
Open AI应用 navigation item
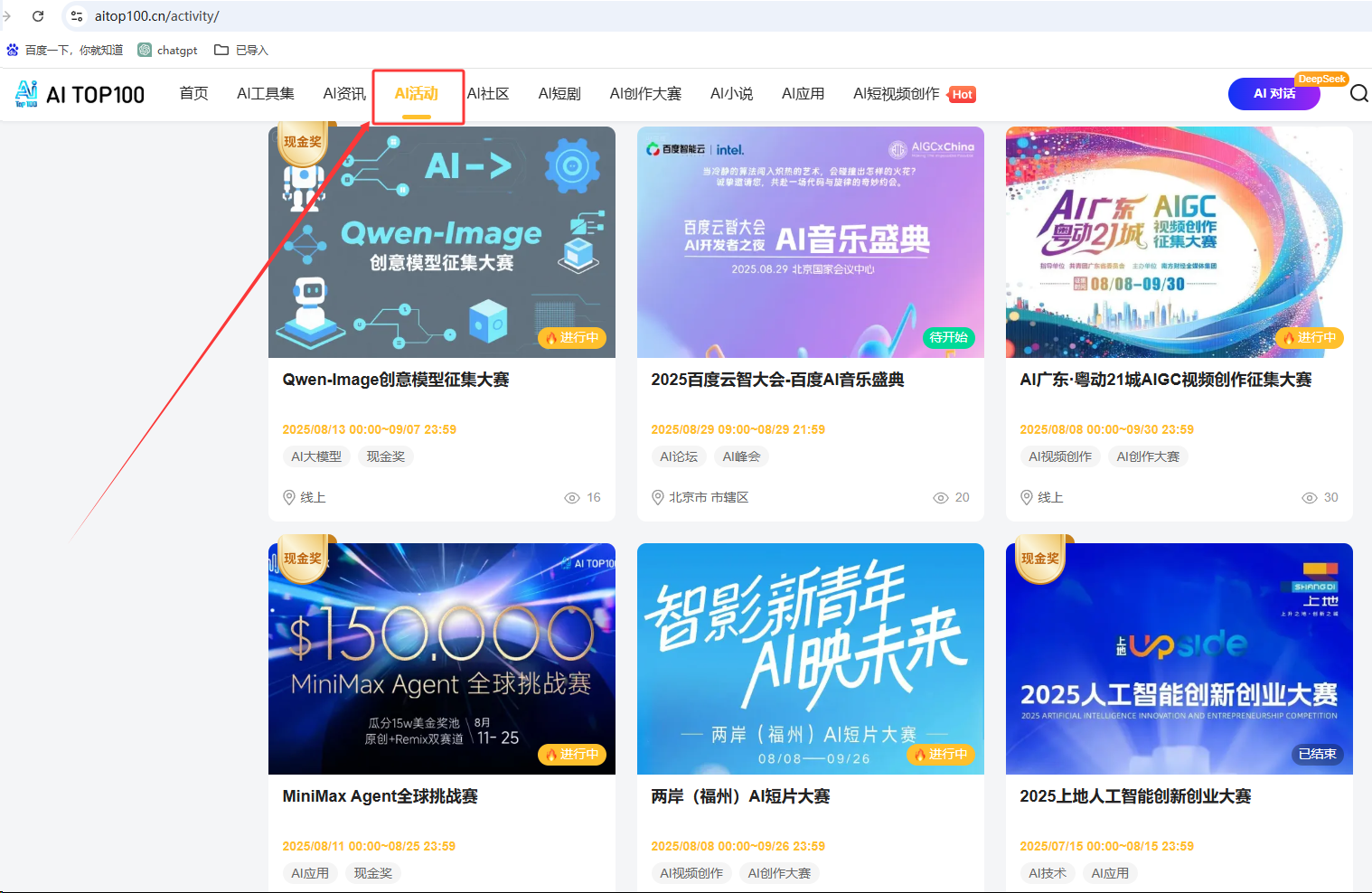coord(803,94)
